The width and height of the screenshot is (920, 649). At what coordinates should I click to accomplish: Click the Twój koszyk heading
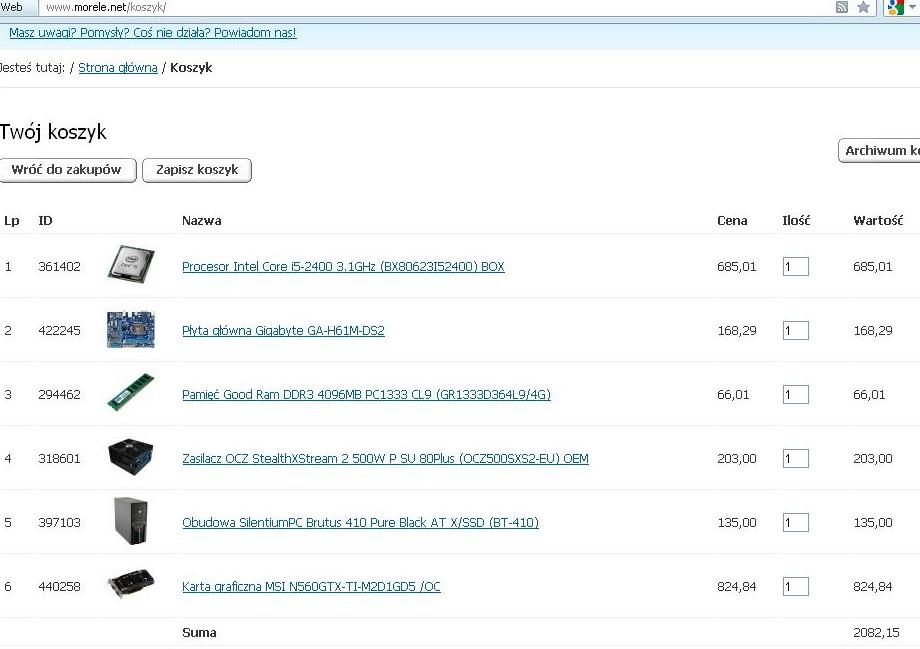(53, 132)
